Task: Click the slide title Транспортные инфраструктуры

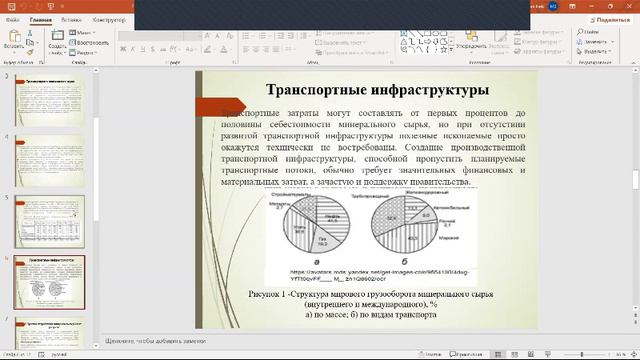Action: pyautogui.click(x=377, y=89)
